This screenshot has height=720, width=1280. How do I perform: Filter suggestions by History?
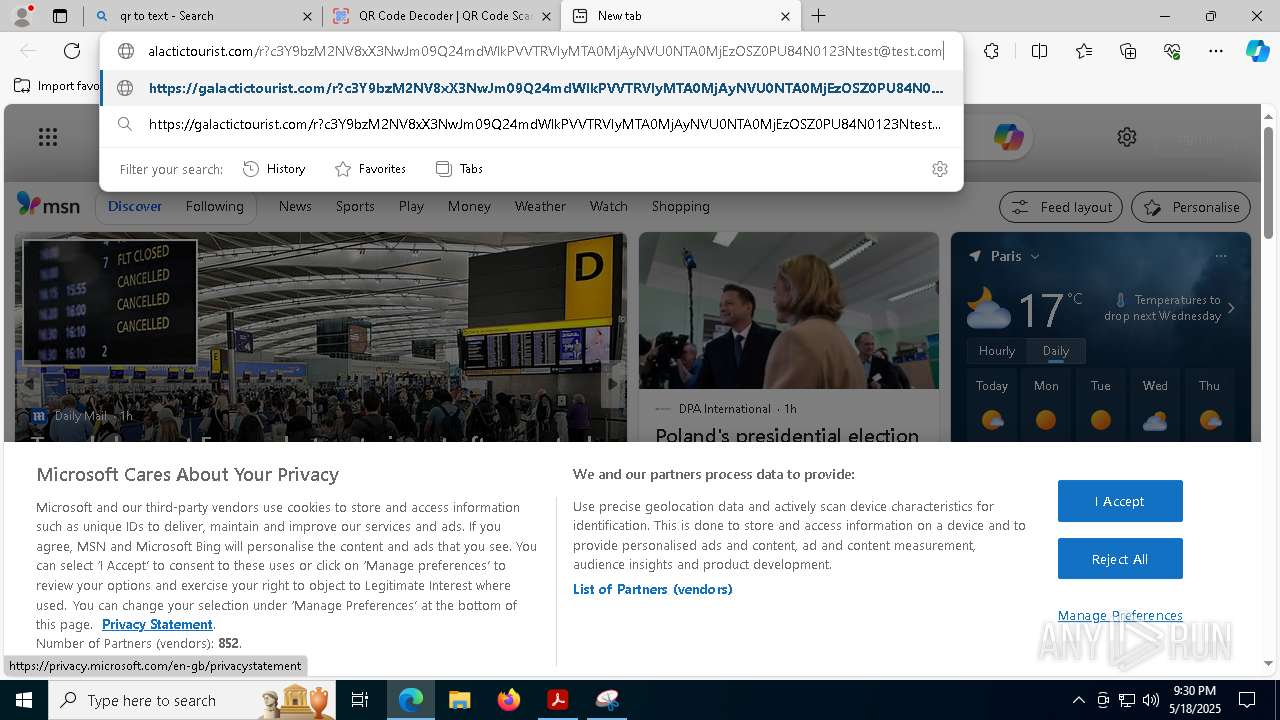274,169
